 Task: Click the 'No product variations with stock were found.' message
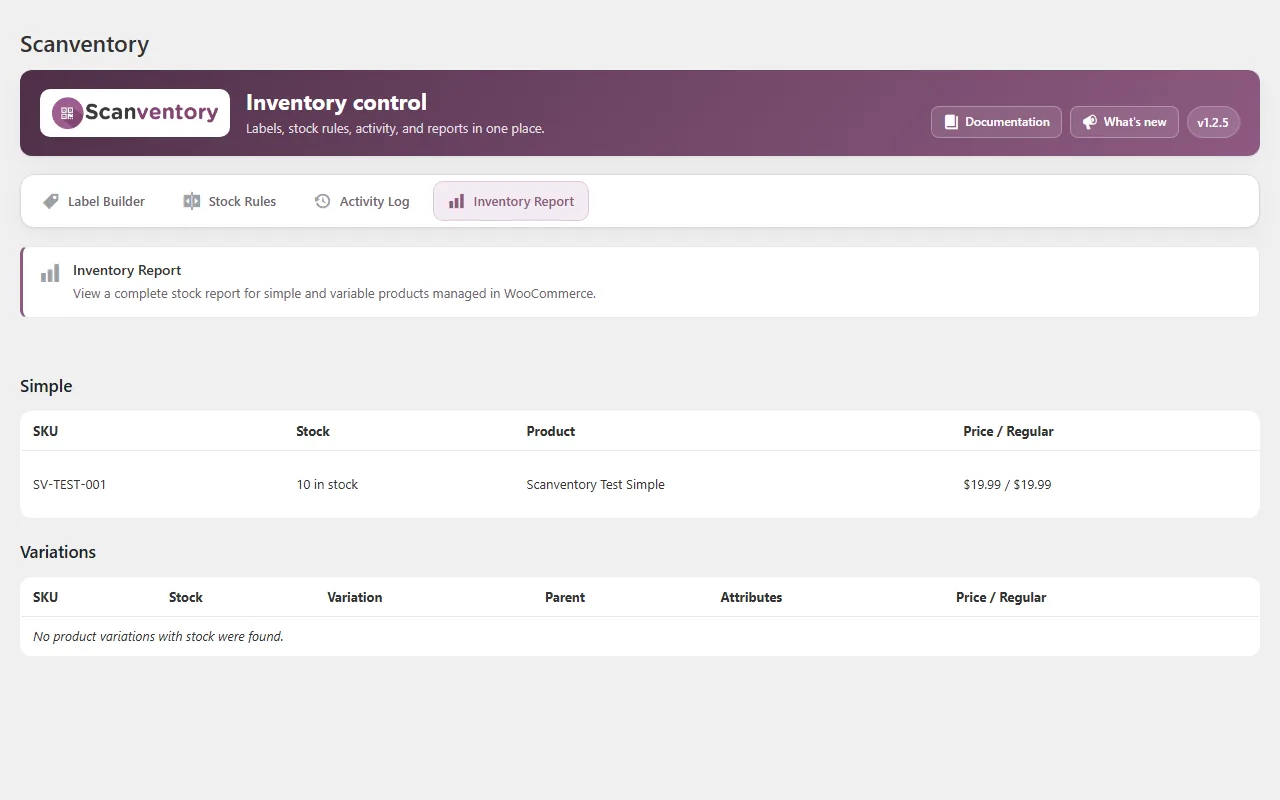(158, 637)
